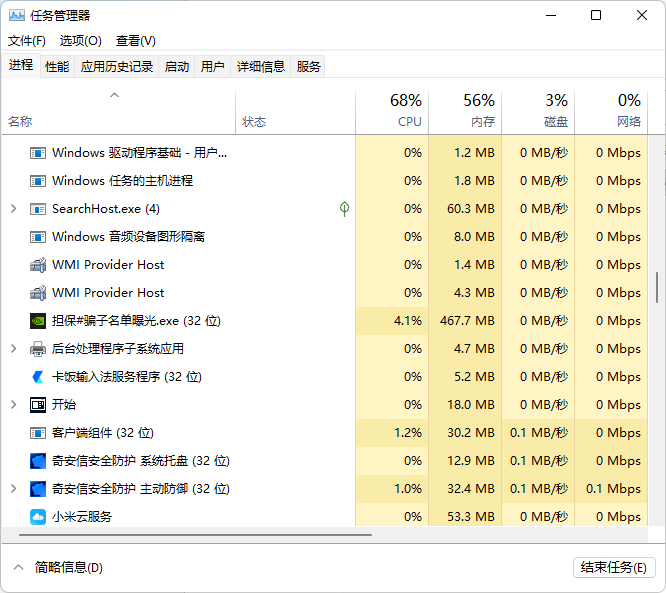Click the 卡饭输入法服务程序 icon
666x593 pixels.
[x=38, y=377]
